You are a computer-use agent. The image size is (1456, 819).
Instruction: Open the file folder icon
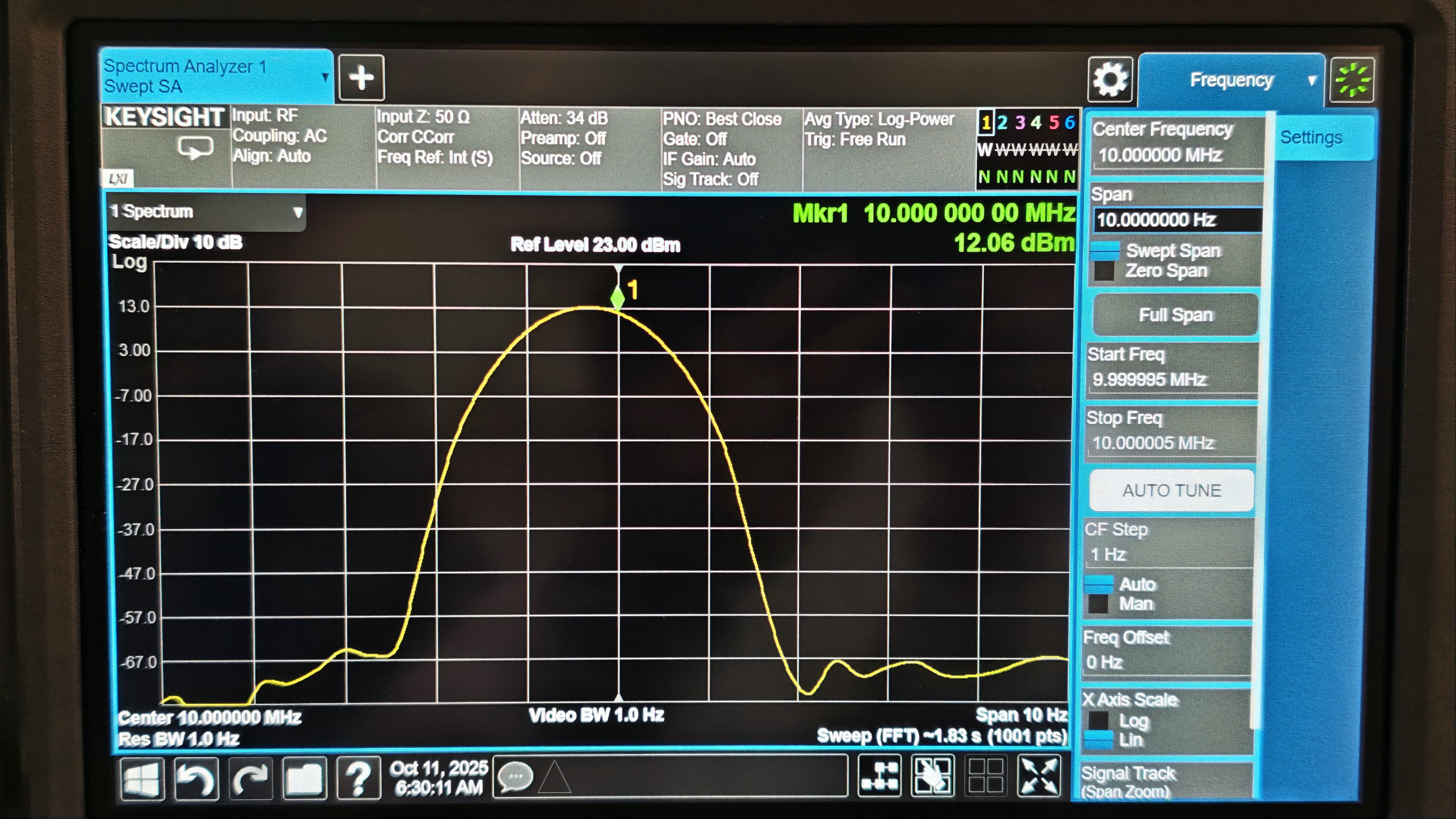click(305, 779)
